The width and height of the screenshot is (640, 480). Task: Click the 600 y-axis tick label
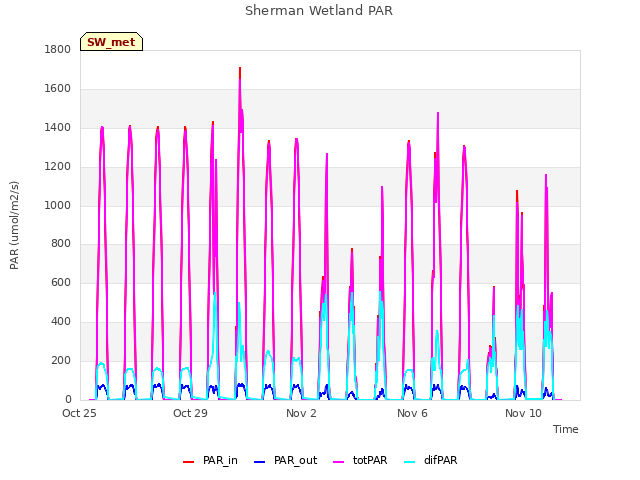tap(61, 282)
